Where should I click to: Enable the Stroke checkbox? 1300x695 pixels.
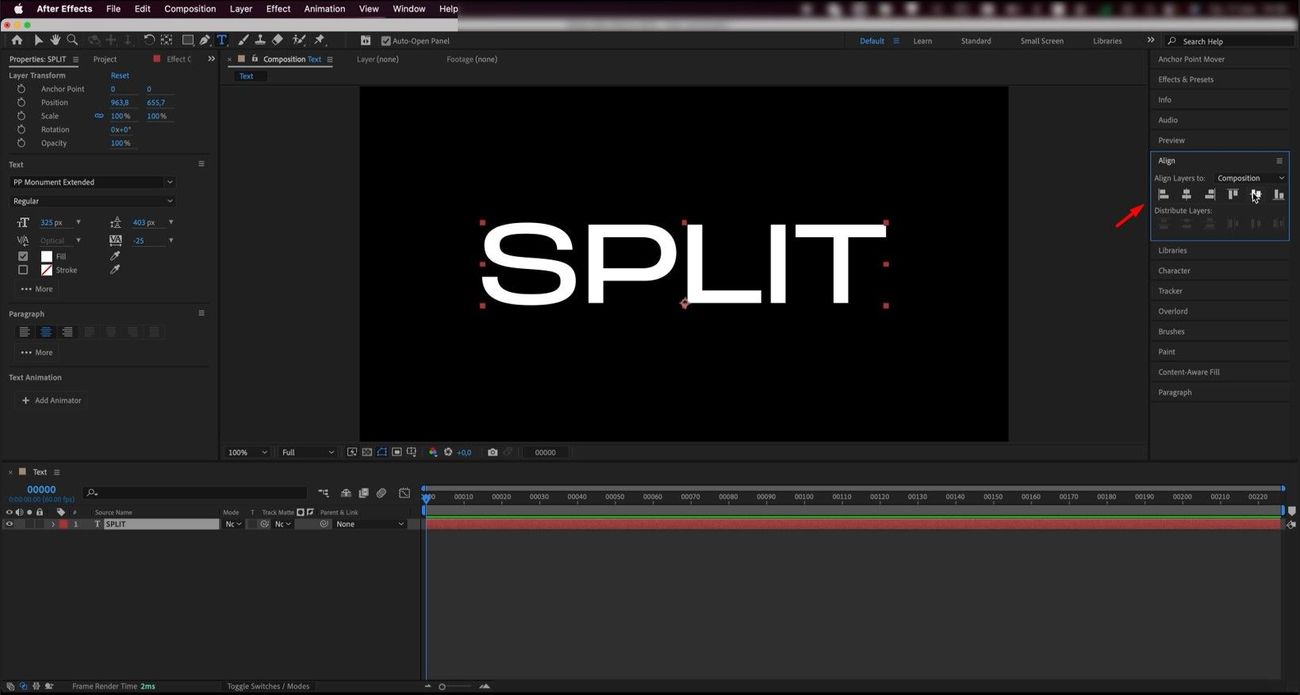23,270
